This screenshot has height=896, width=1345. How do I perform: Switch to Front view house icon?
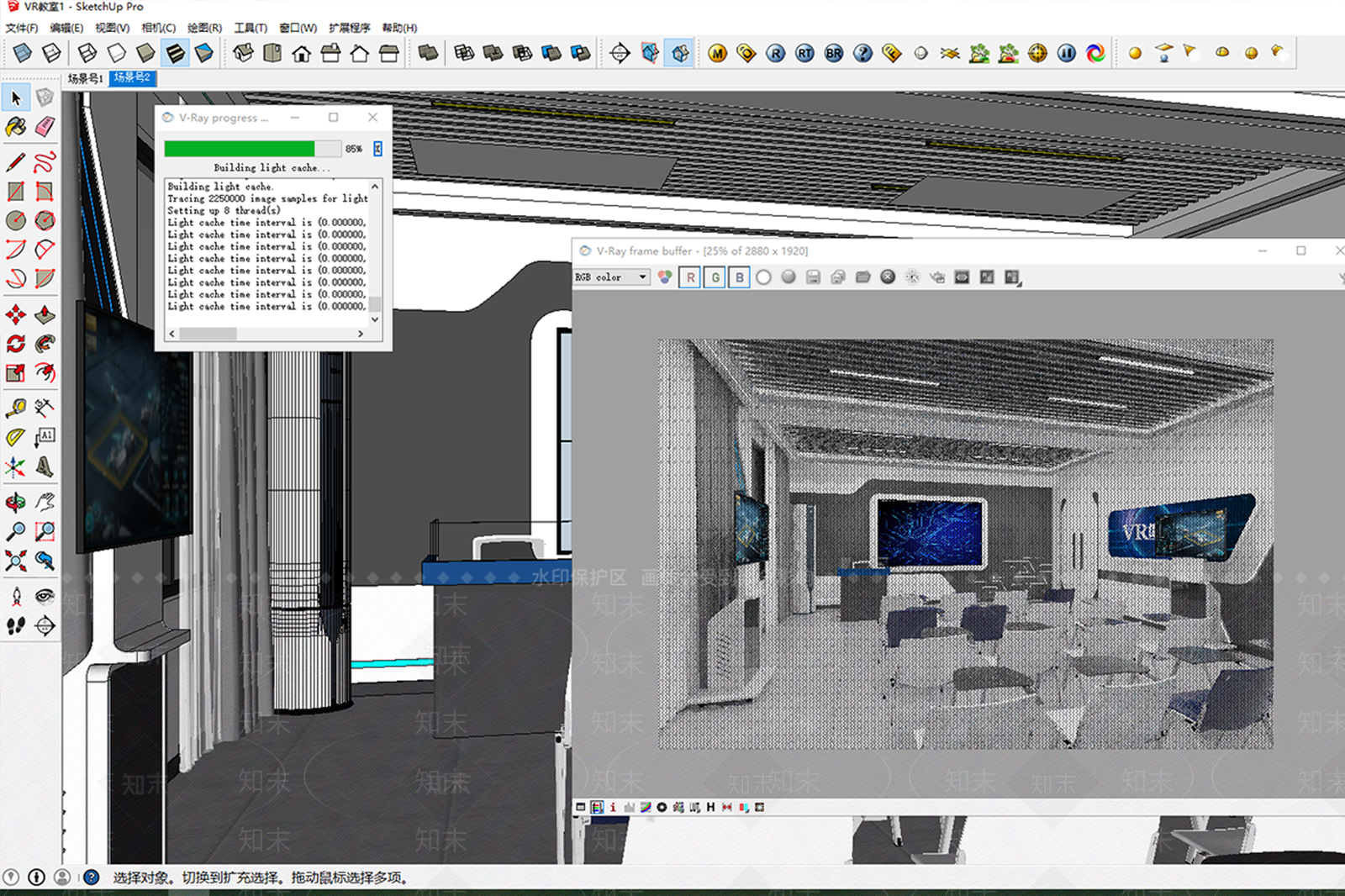[x=302, y=54]
